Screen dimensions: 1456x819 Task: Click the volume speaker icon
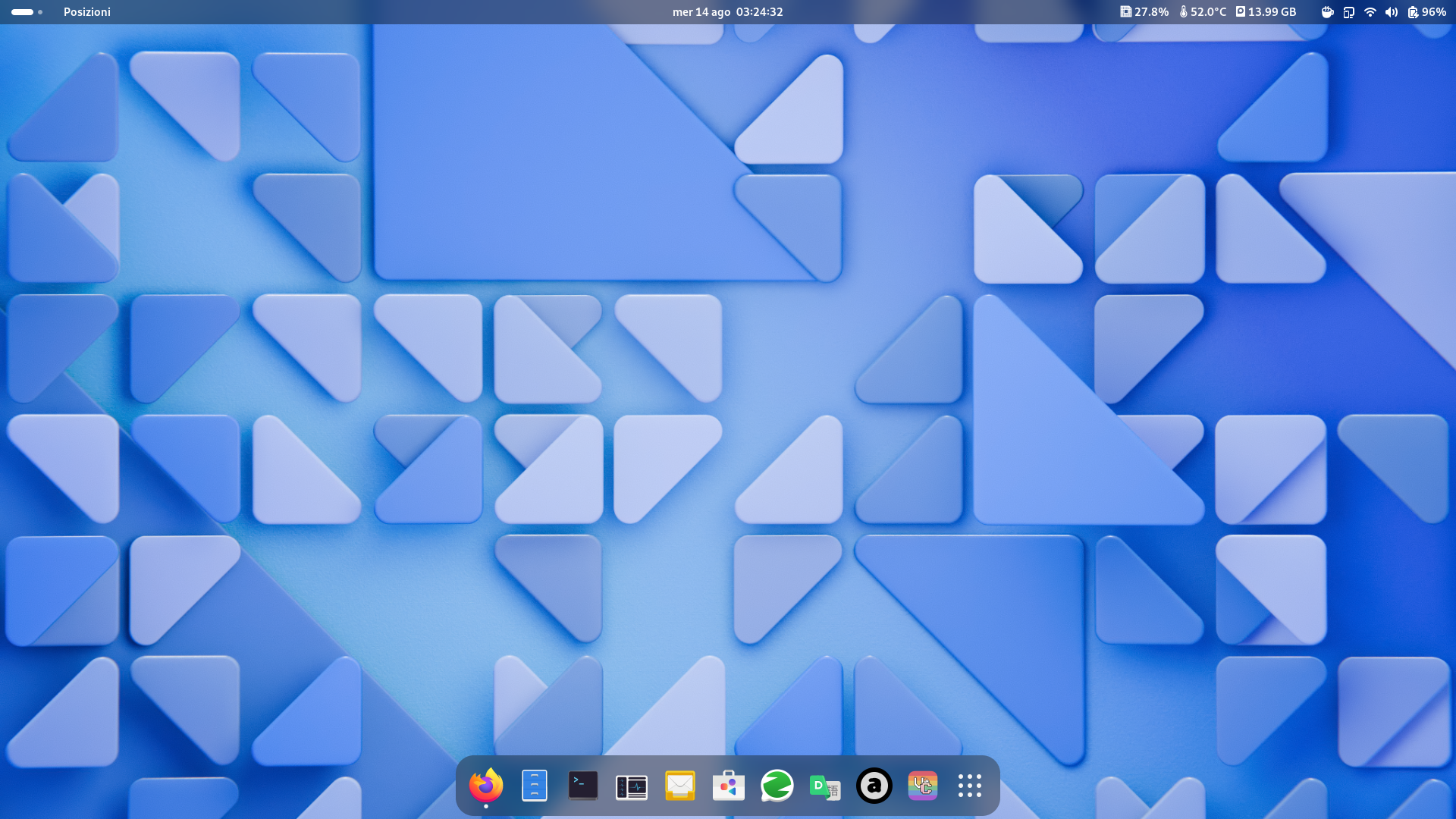coord(1391,12)
